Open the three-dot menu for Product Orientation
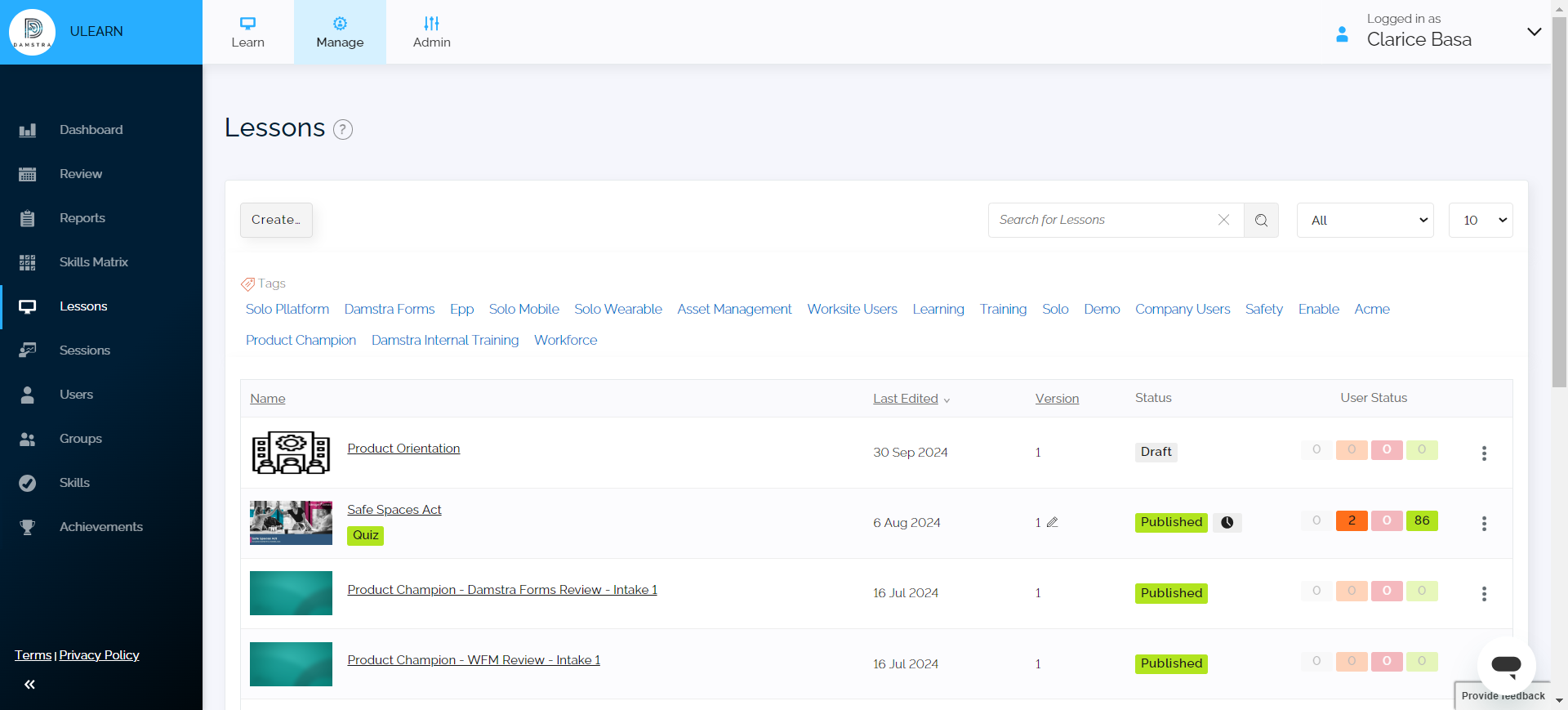The image size is (1568, 710). 1484,453
